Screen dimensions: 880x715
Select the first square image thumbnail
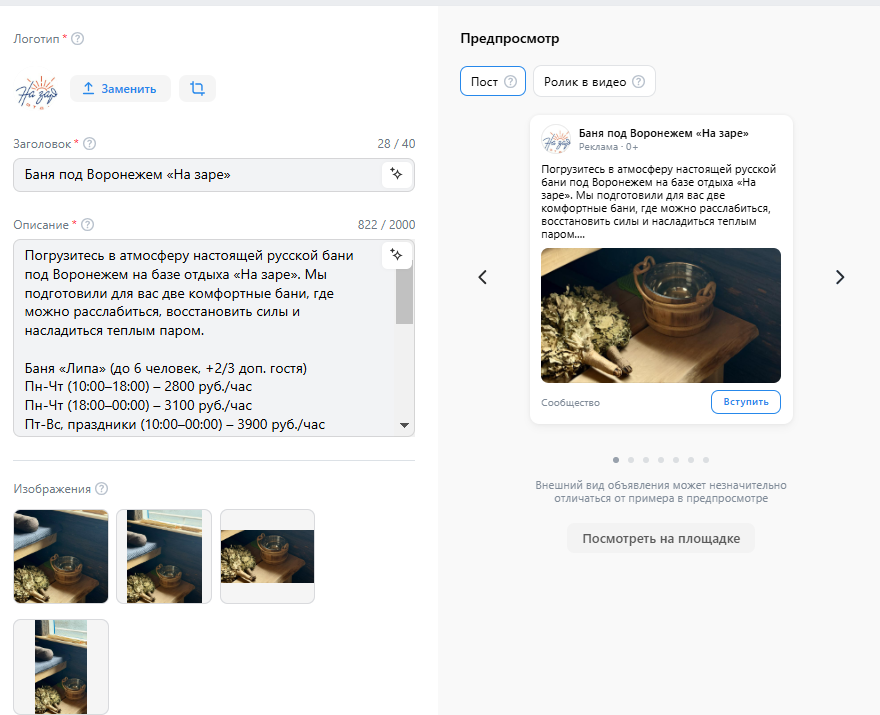tap(61, 556)
